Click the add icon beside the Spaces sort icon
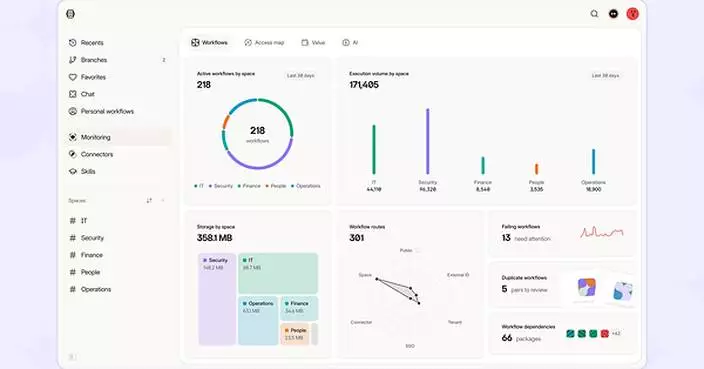 163,201
